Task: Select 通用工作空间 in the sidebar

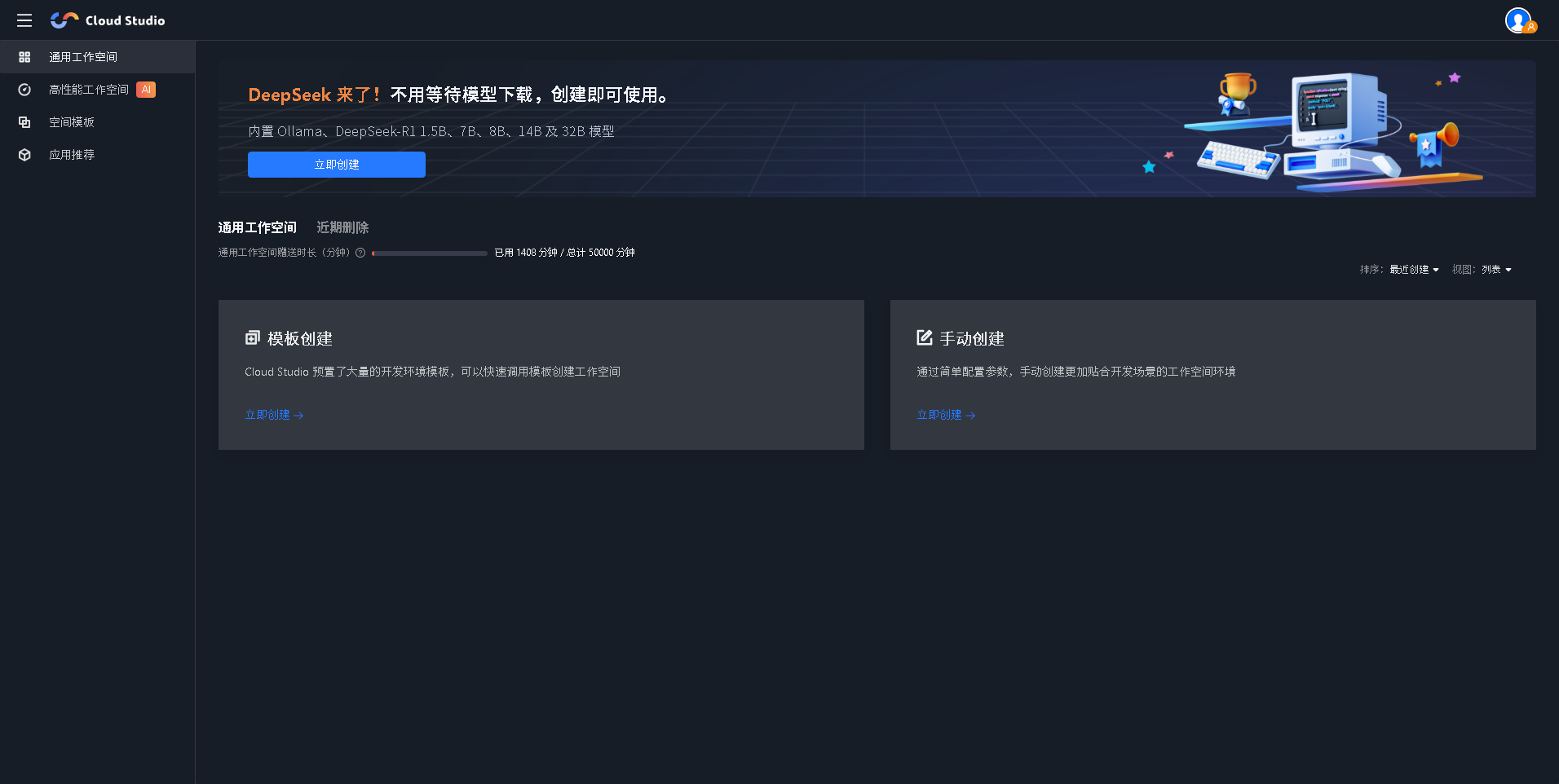Action: pos(98,57)
